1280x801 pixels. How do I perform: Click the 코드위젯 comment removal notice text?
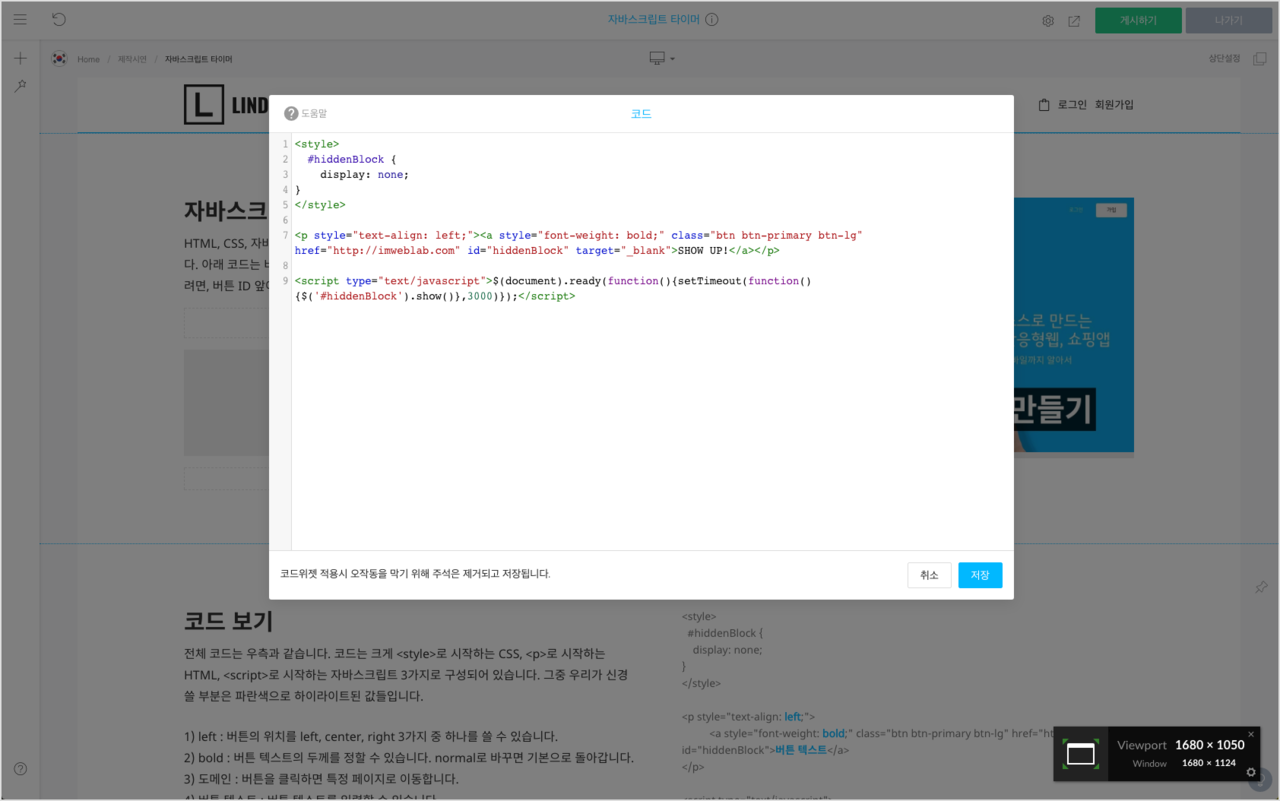click(415, 574)
